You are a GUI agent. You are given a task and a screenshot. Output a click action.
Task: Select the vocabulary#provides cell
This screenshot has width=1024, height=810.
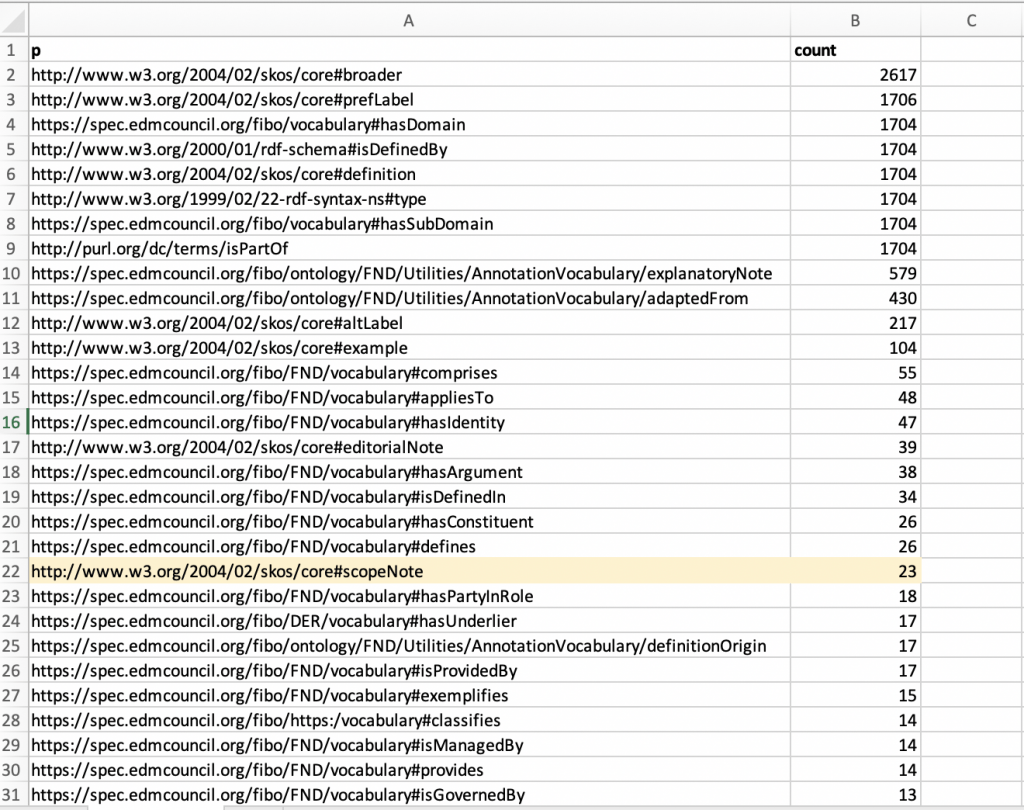(x=409, y=770)
